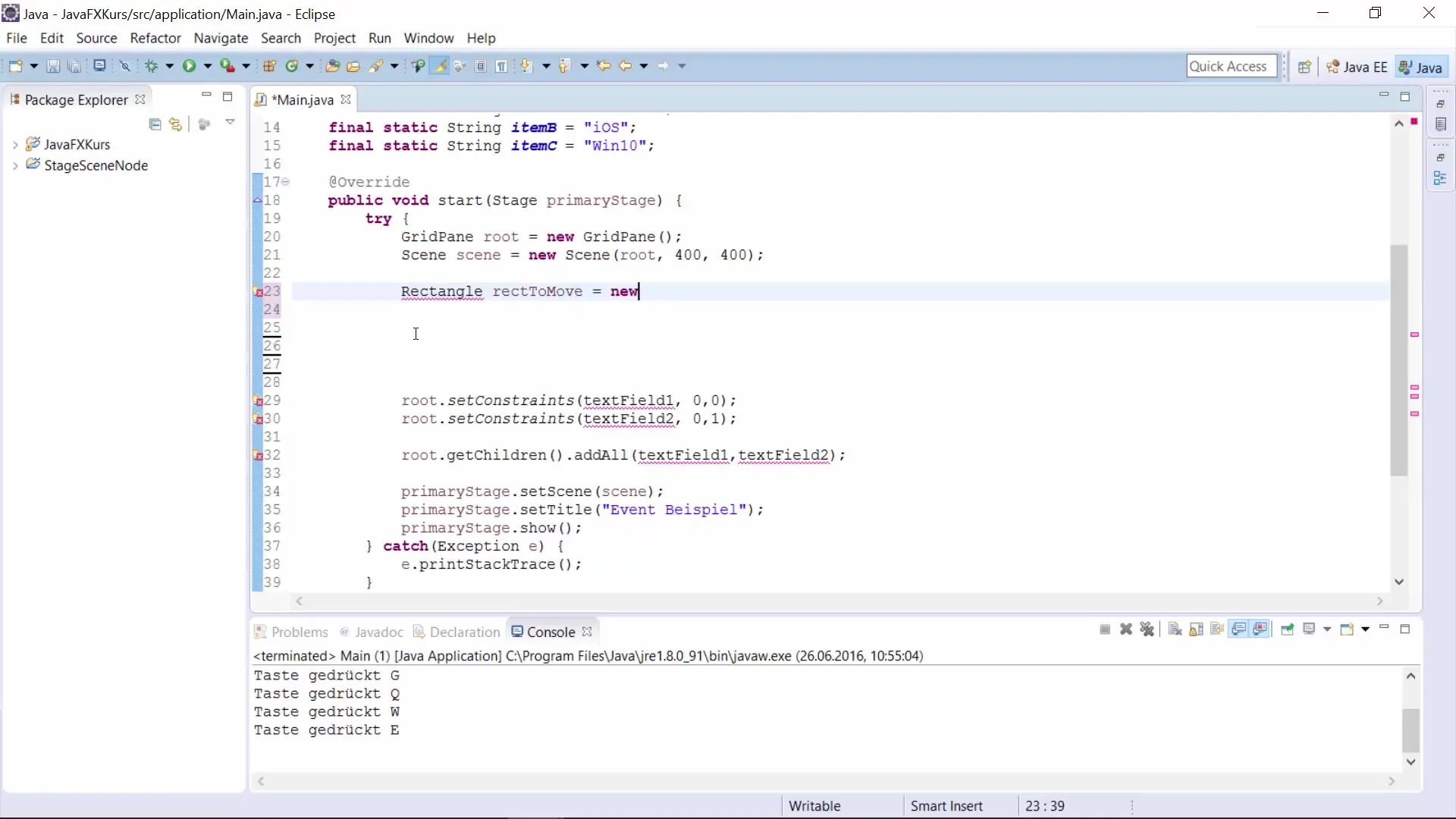This screenshot has width=1456, height=819.
Task: Open the Source menu
Action: (x=96, y=38)
